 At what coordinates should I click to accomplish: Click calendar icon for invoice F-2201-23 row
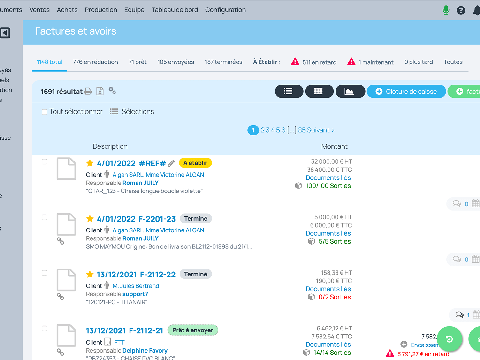476,259
